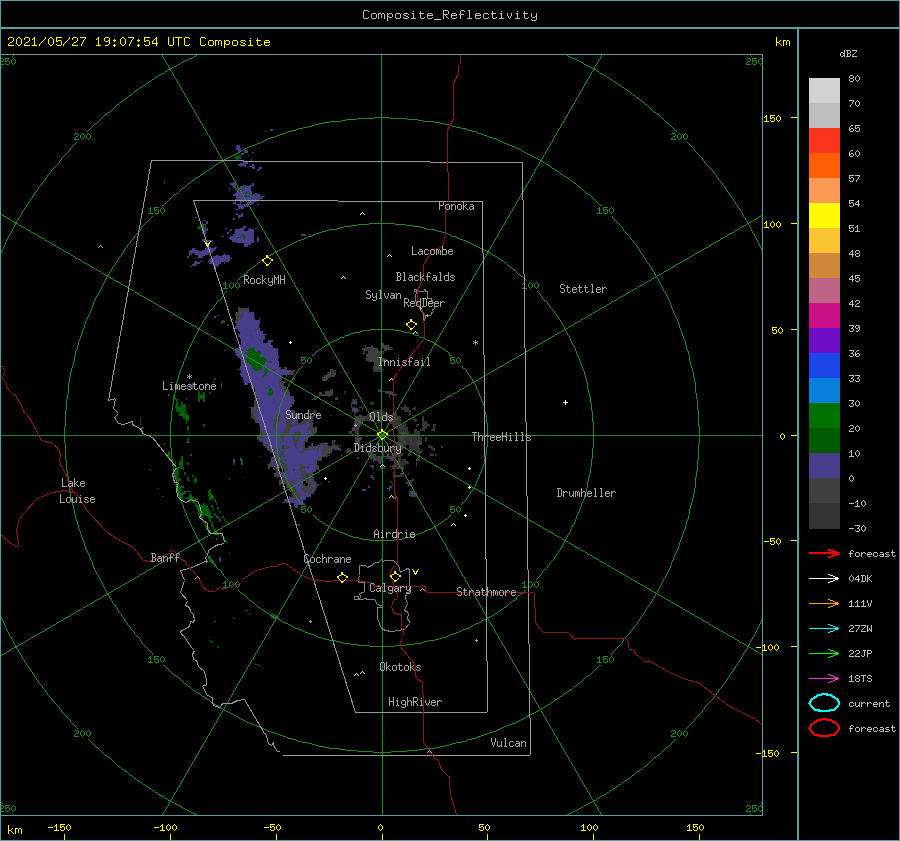Click the yellow marker west of Calgary near Cochrane
The height and width of the screenshot is (841, 900).
click(x=342, y=577)
